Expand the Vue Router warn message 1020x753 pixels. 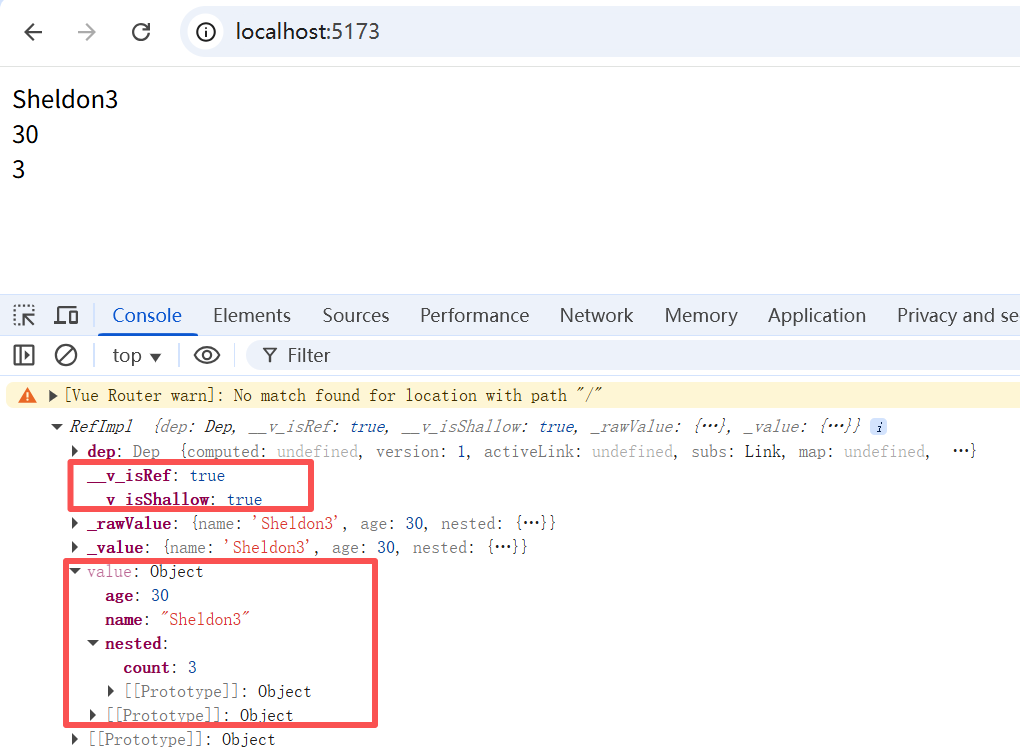tap(53, 395)
